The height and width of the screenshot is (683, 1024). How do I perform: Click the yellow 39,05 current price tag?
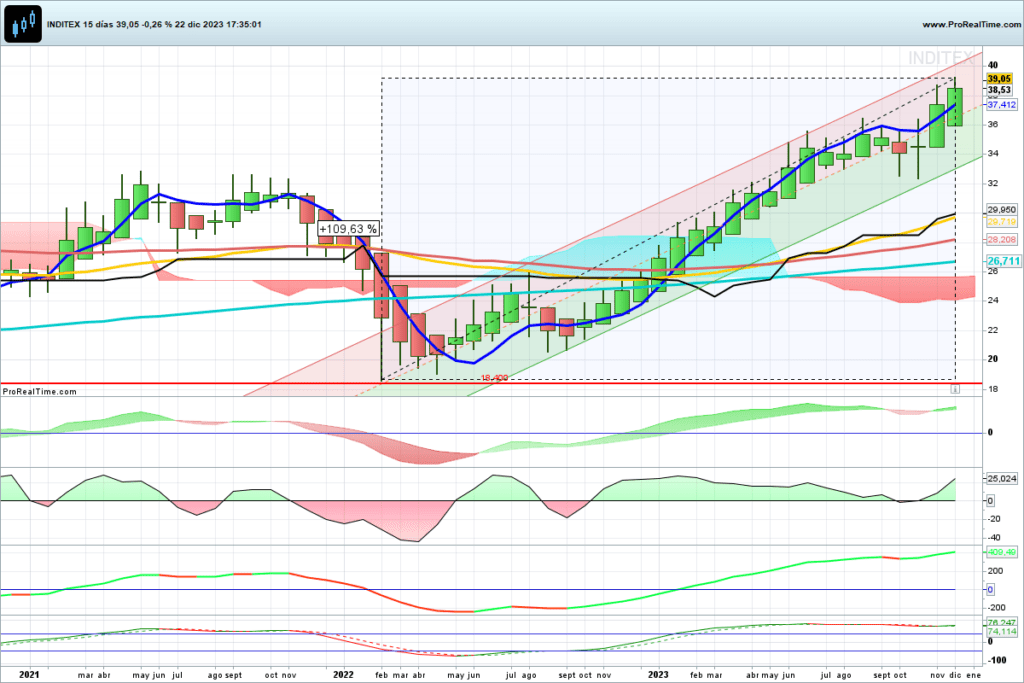(999, 79)
